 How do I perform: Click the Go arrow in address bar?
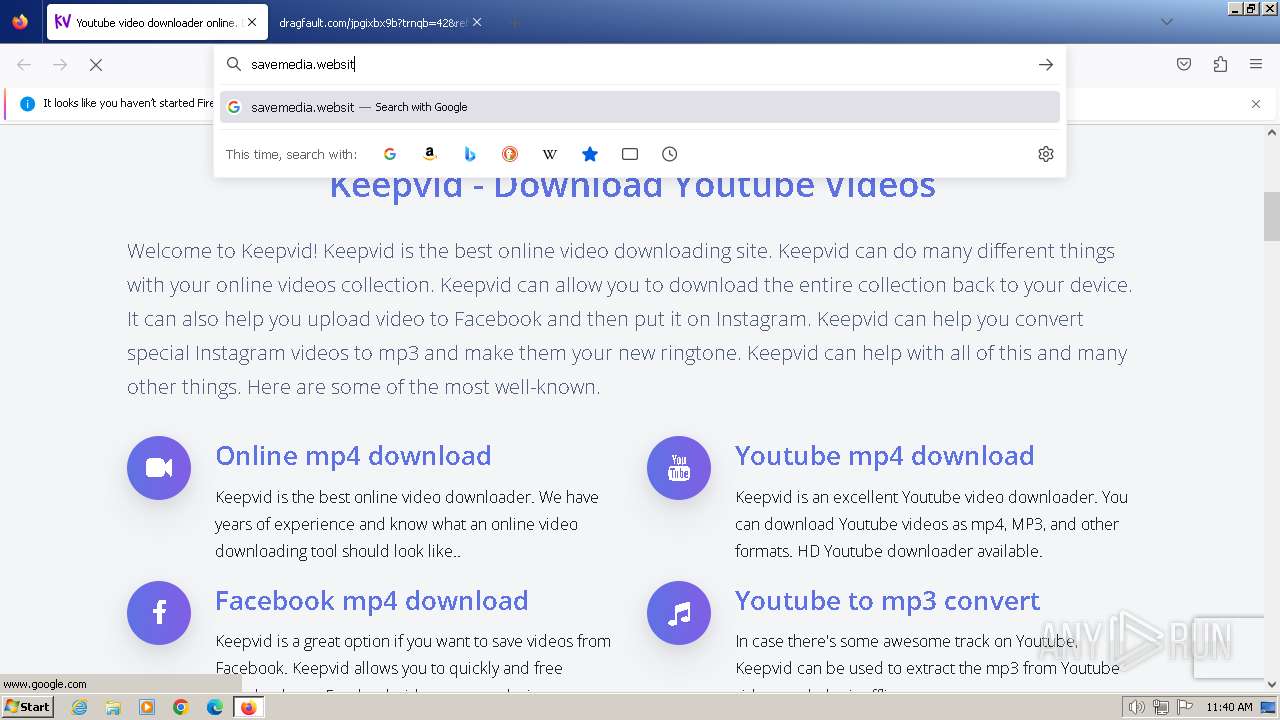(1045, 64)
